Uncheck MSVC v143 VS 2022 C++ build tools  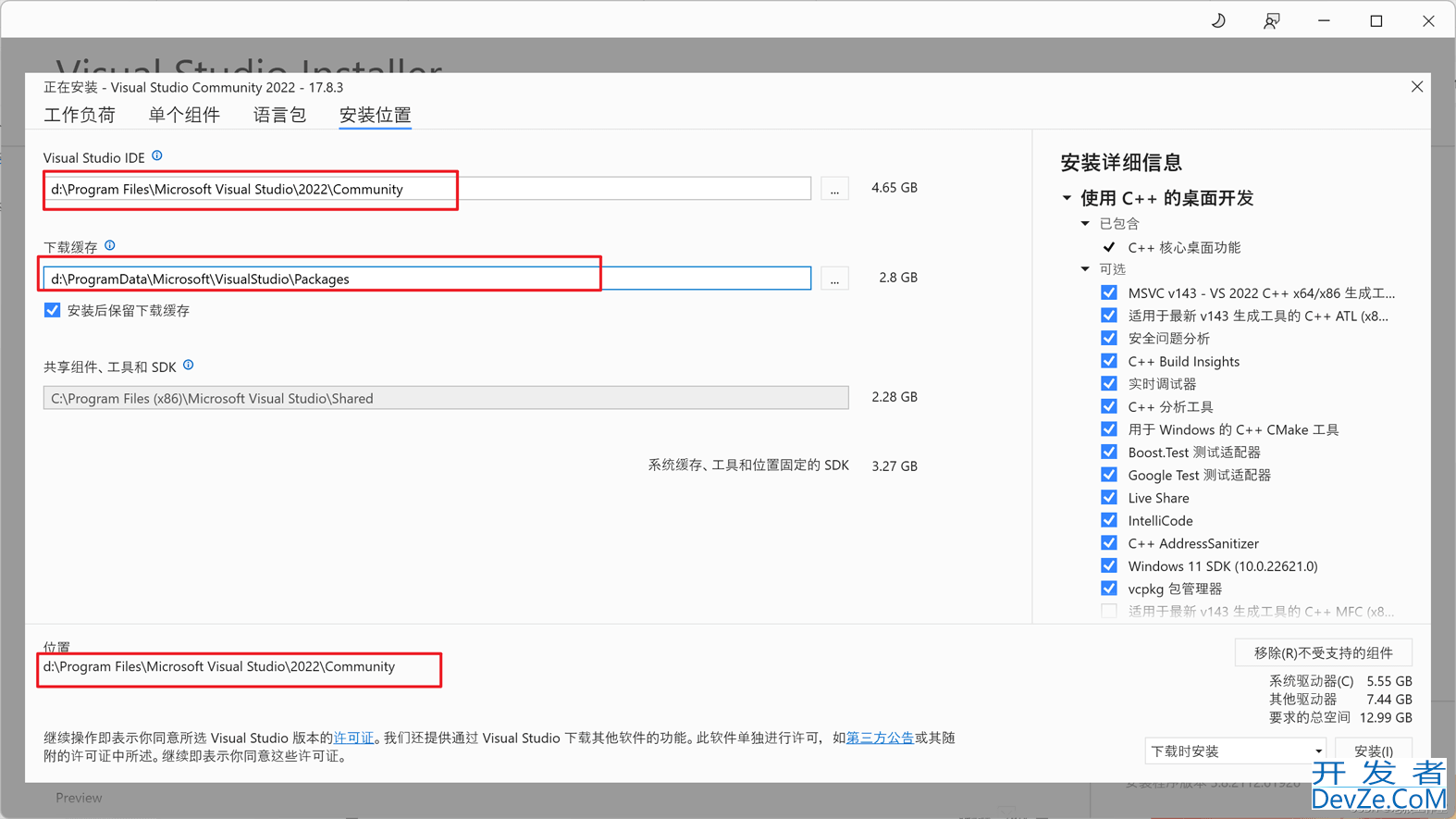(1109, 292)
